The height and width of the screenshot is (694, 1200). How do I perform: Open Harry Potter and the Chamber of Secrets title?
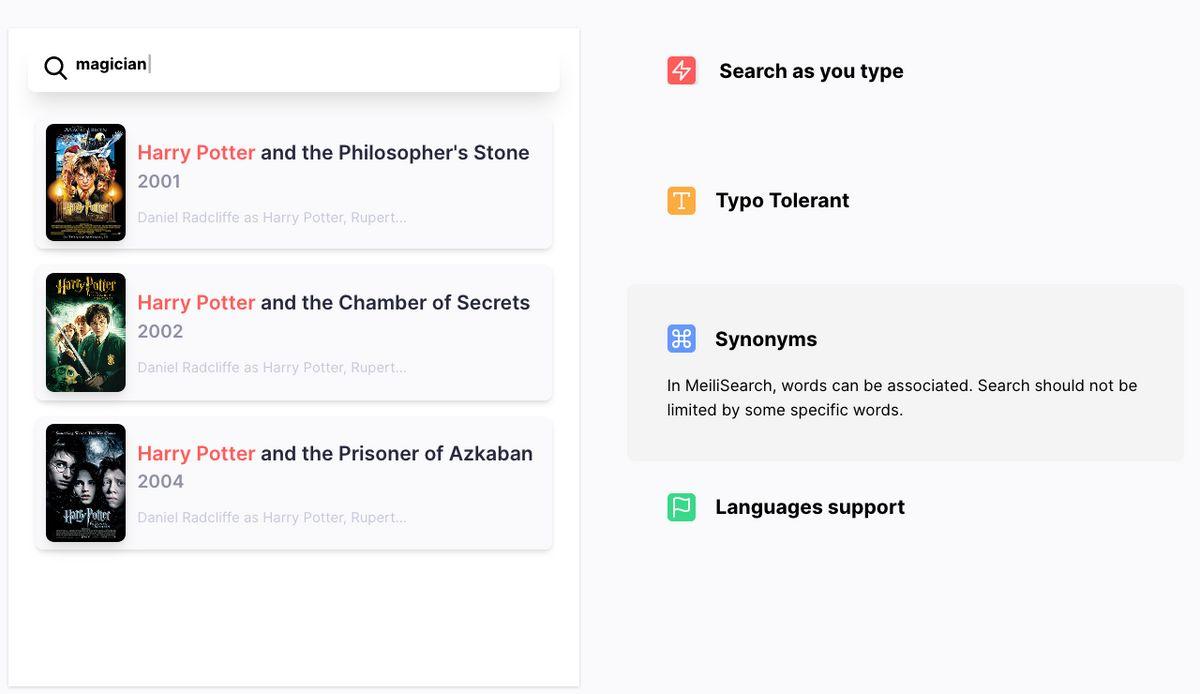tap(333, 303)
